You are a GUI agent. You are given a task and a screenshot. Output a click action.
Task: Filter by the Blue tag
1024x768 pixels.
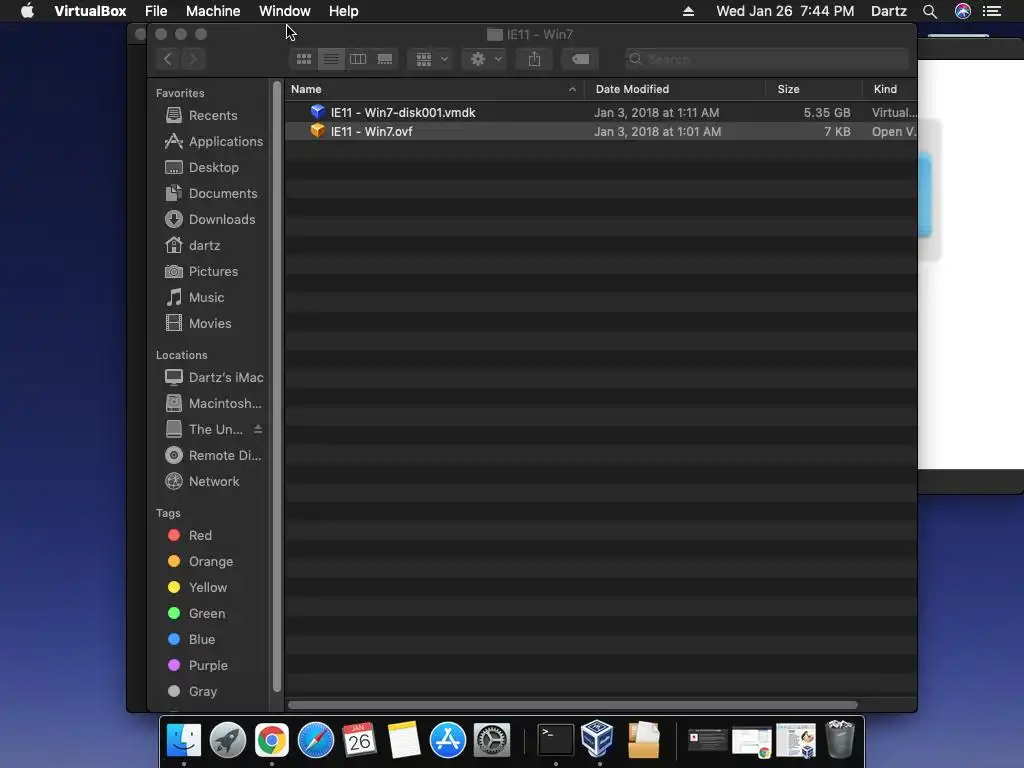click(191, 639)
